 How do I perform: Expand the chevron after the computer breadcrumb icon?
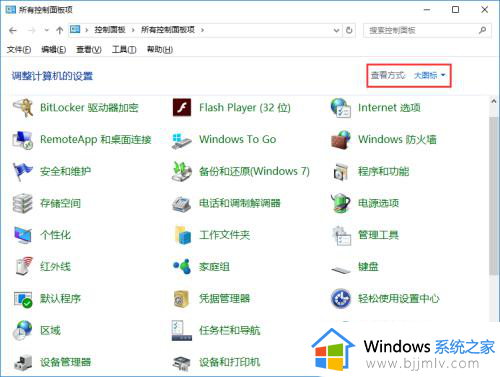[87, 30]
